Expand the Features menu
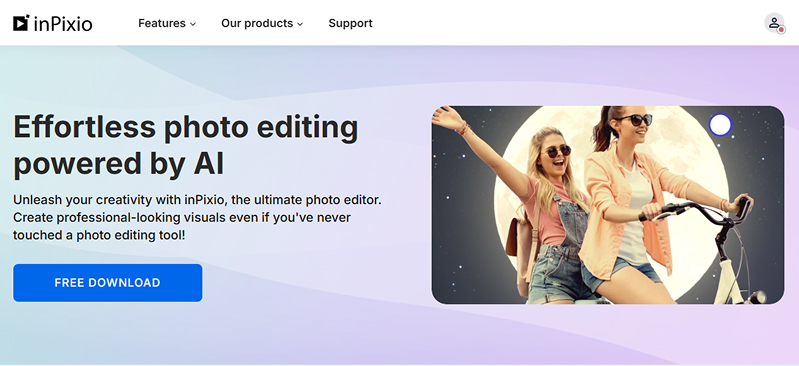This screenshot has width=799, height=366. [x=167, y=23]
